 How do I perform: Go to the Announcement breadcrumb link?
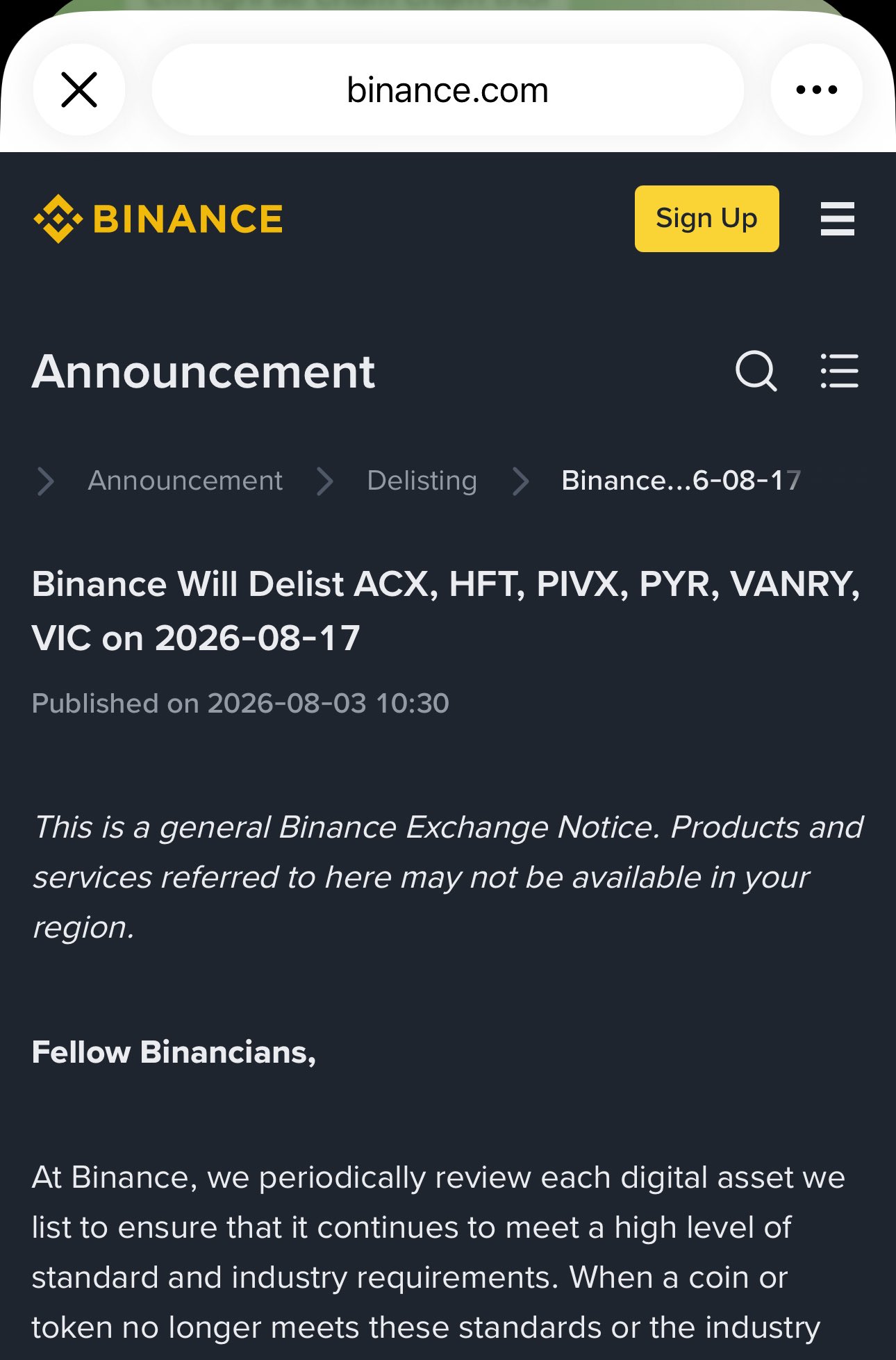[185, 481]
